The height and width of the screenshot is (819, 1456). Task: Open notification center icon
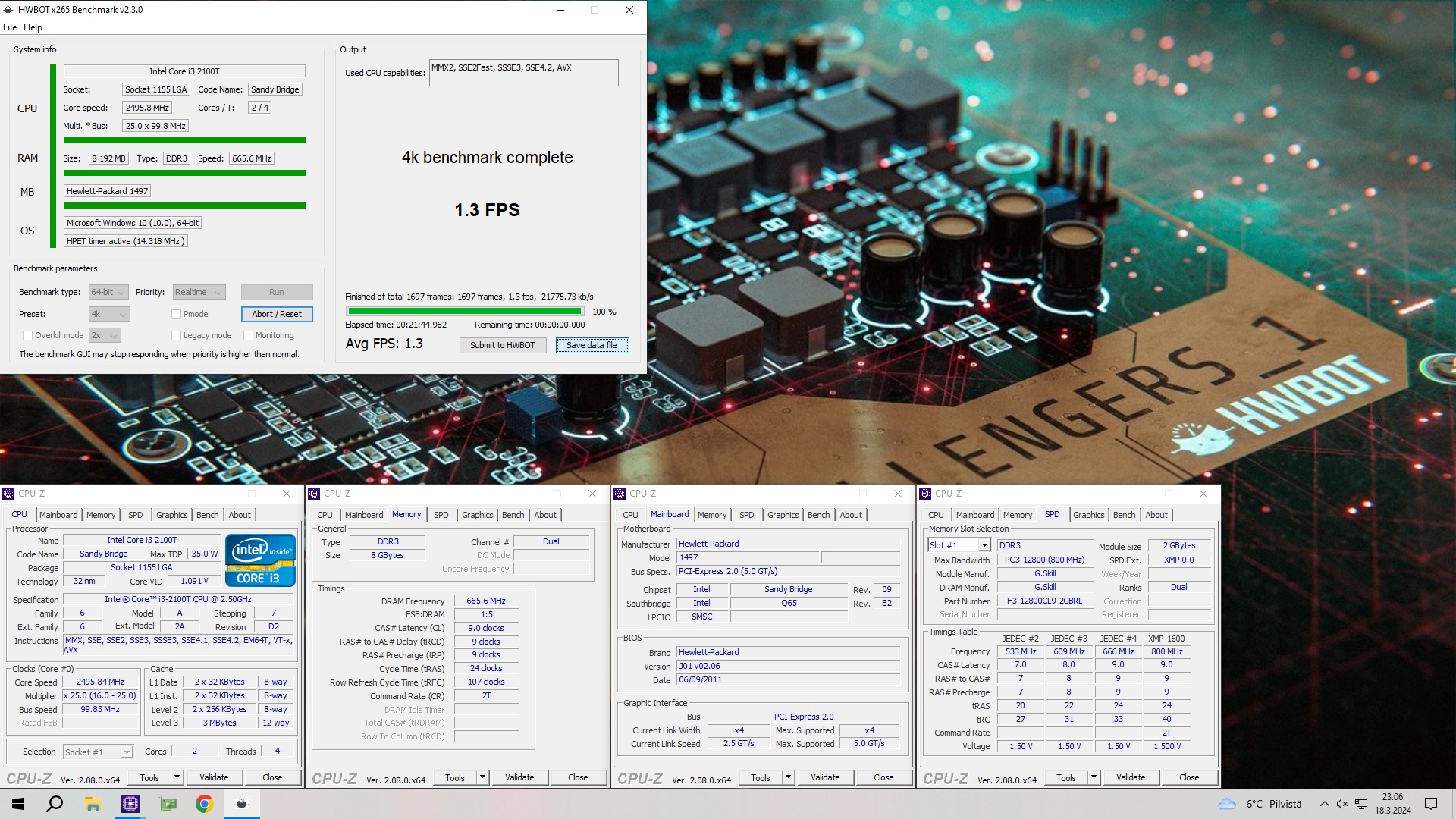(1431, 804)
